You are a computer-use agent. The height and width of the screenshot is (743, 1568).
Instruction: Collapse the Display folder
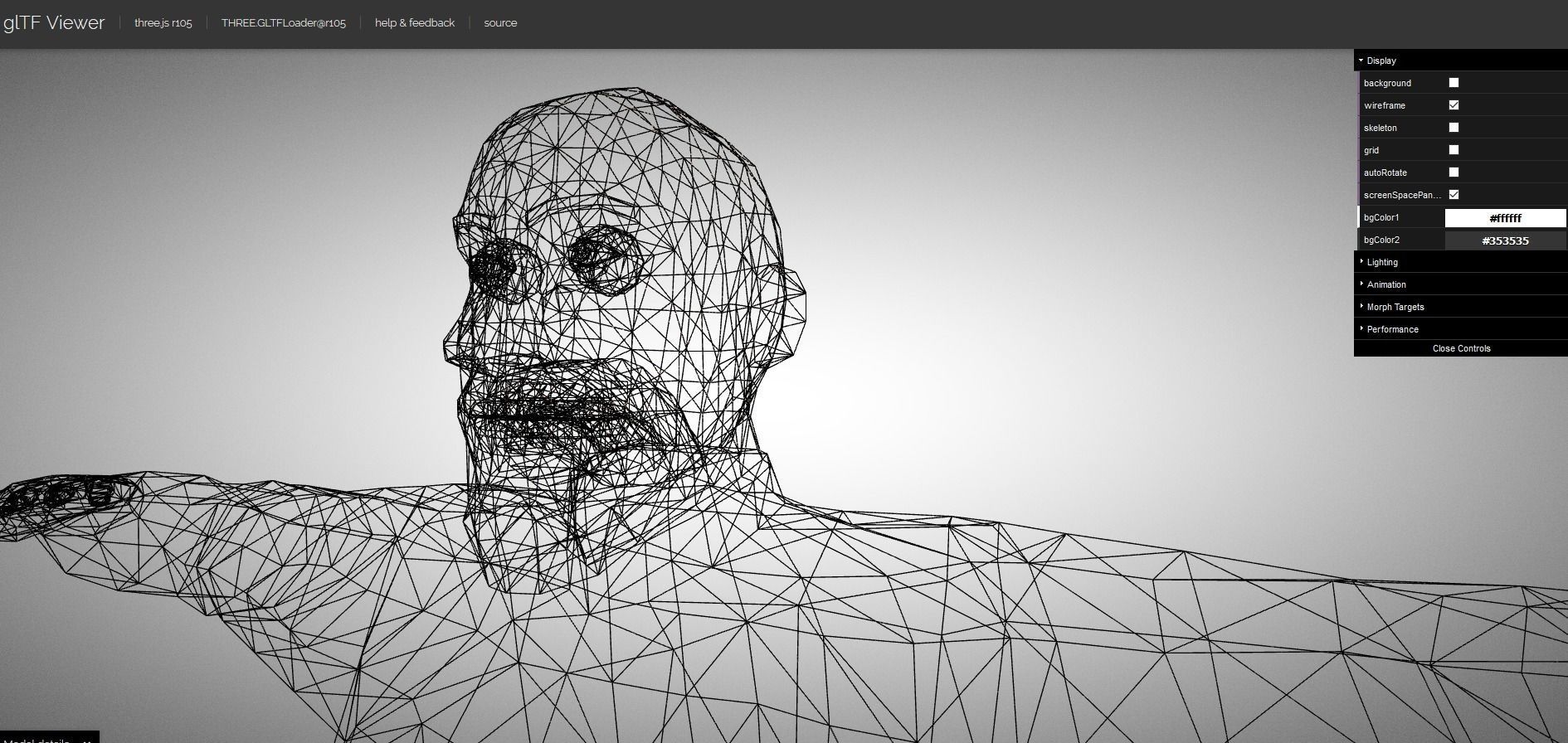pyautogui.click(x=1461, y=61)
